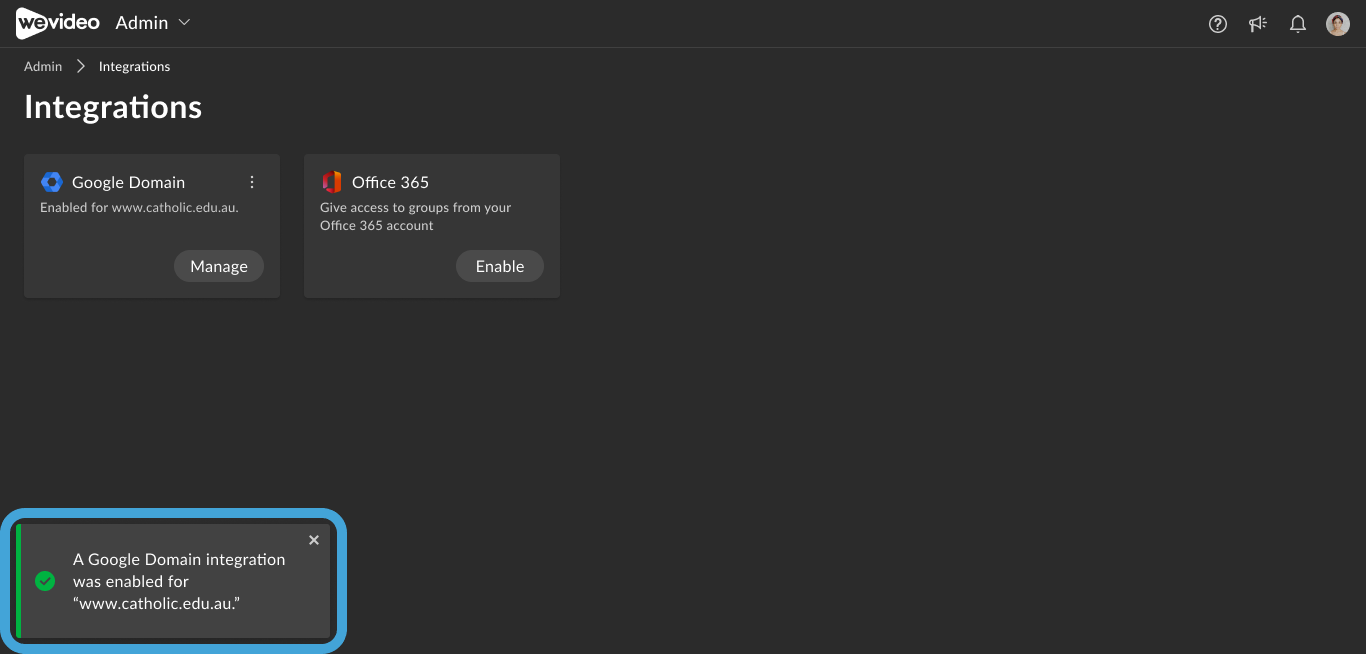Expand the Admin dropdown in header

153,23
